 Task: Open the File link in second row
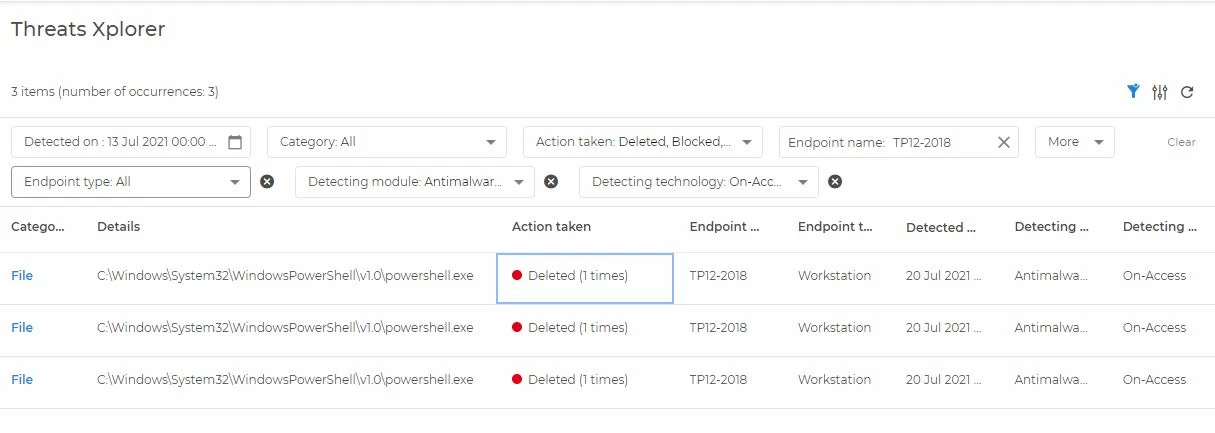point(22,327)
